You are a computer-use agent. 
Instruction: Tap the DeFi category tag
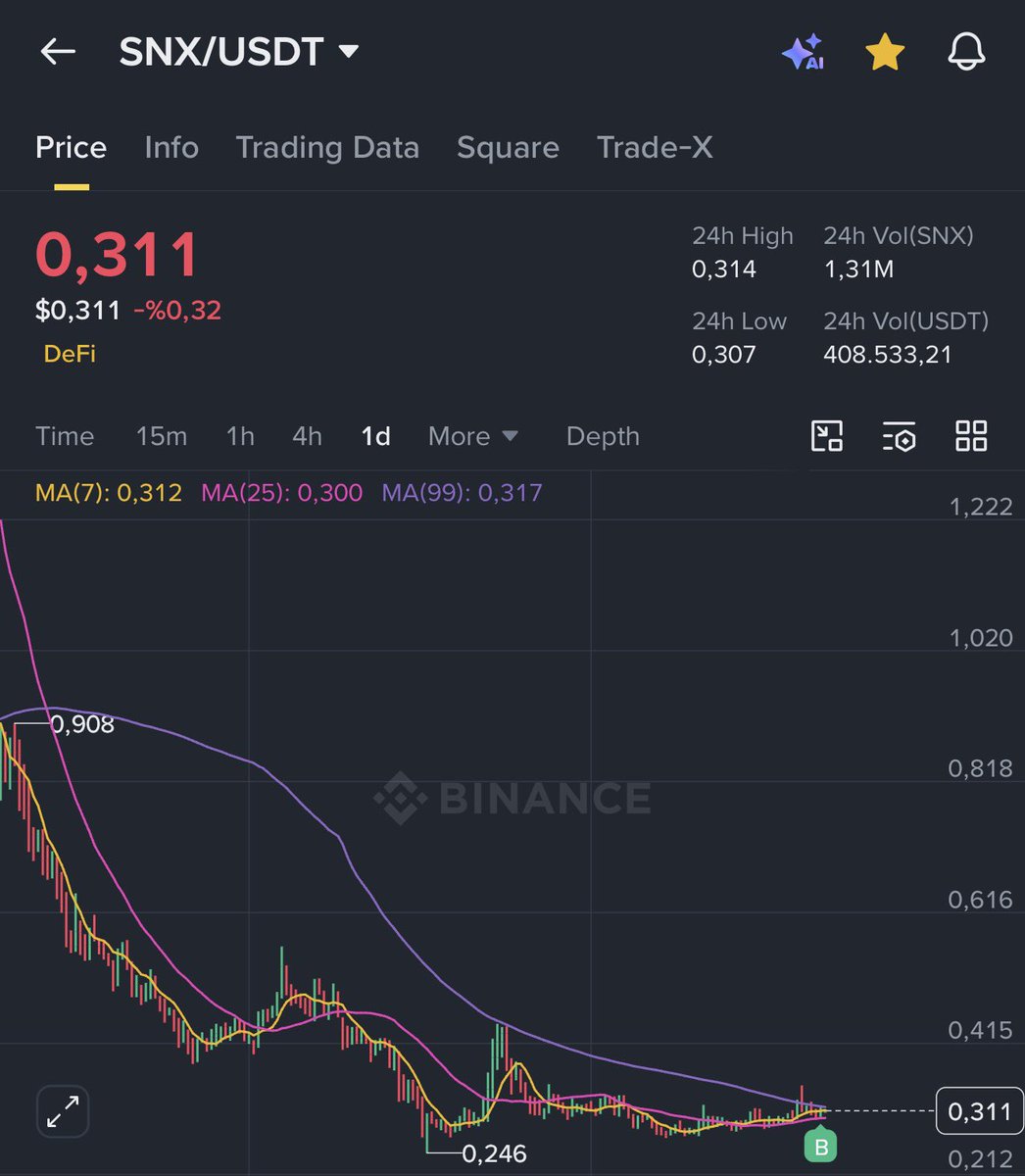(70, 354)
